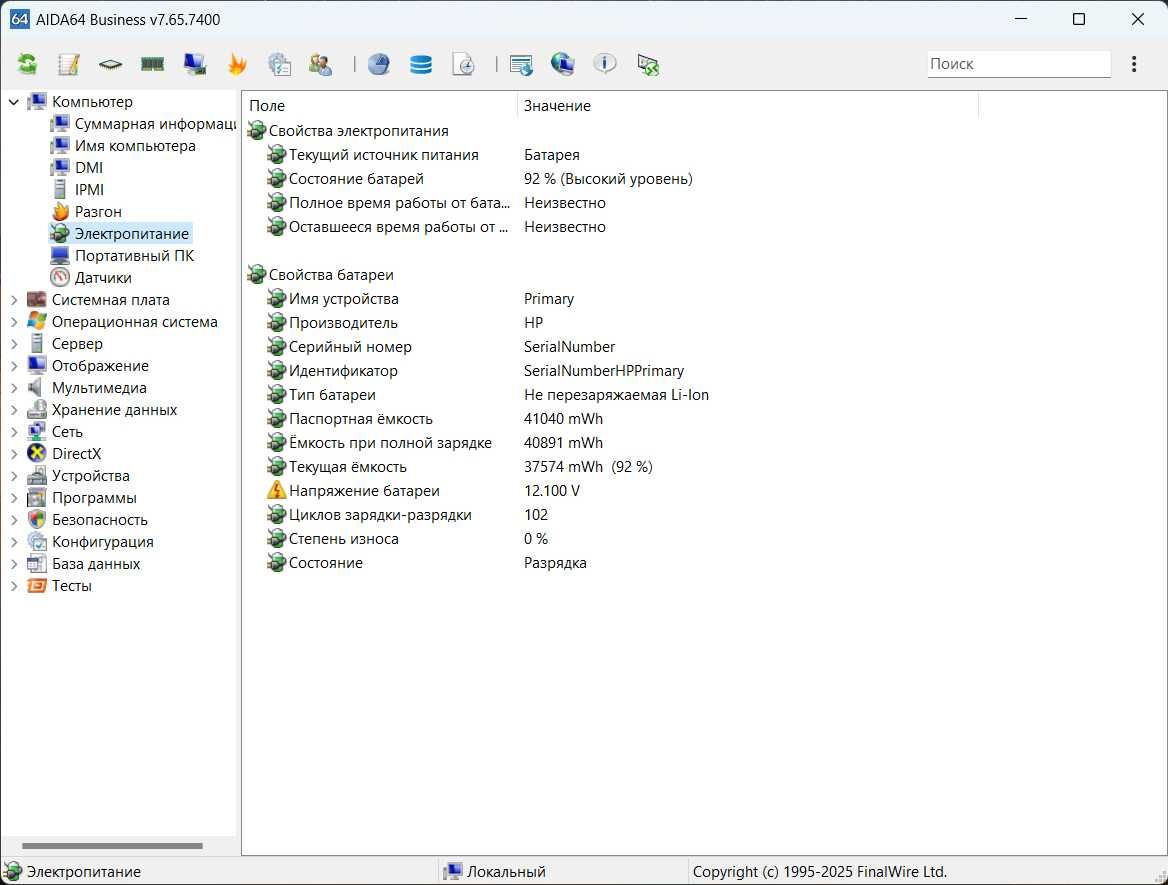Click the Разрядка status value

555,563
